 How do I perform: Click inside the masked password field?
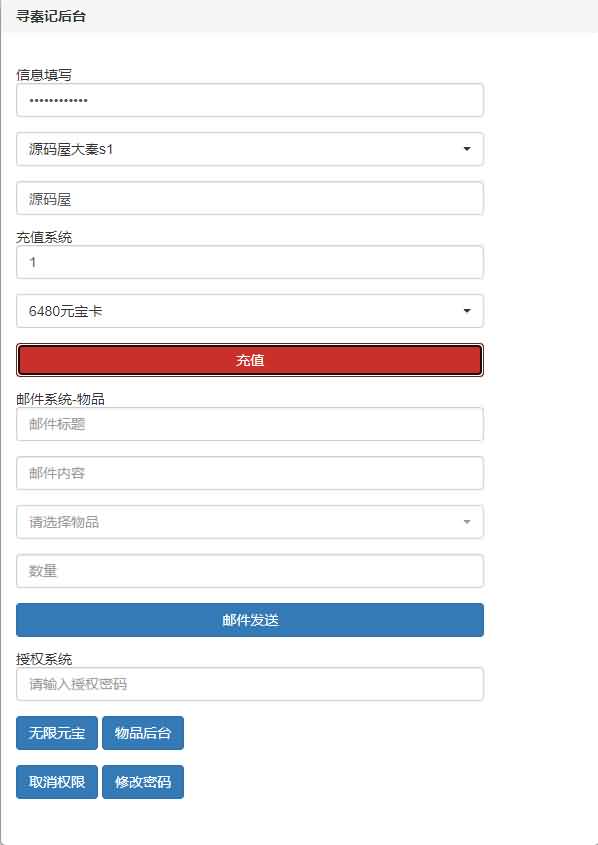[x=249, y=100]
